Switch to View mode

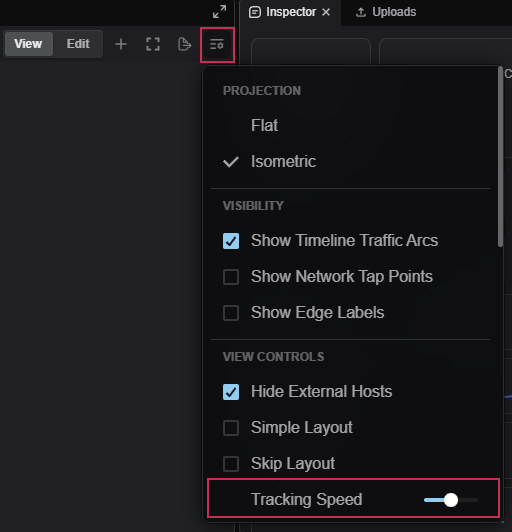(29, 44)
